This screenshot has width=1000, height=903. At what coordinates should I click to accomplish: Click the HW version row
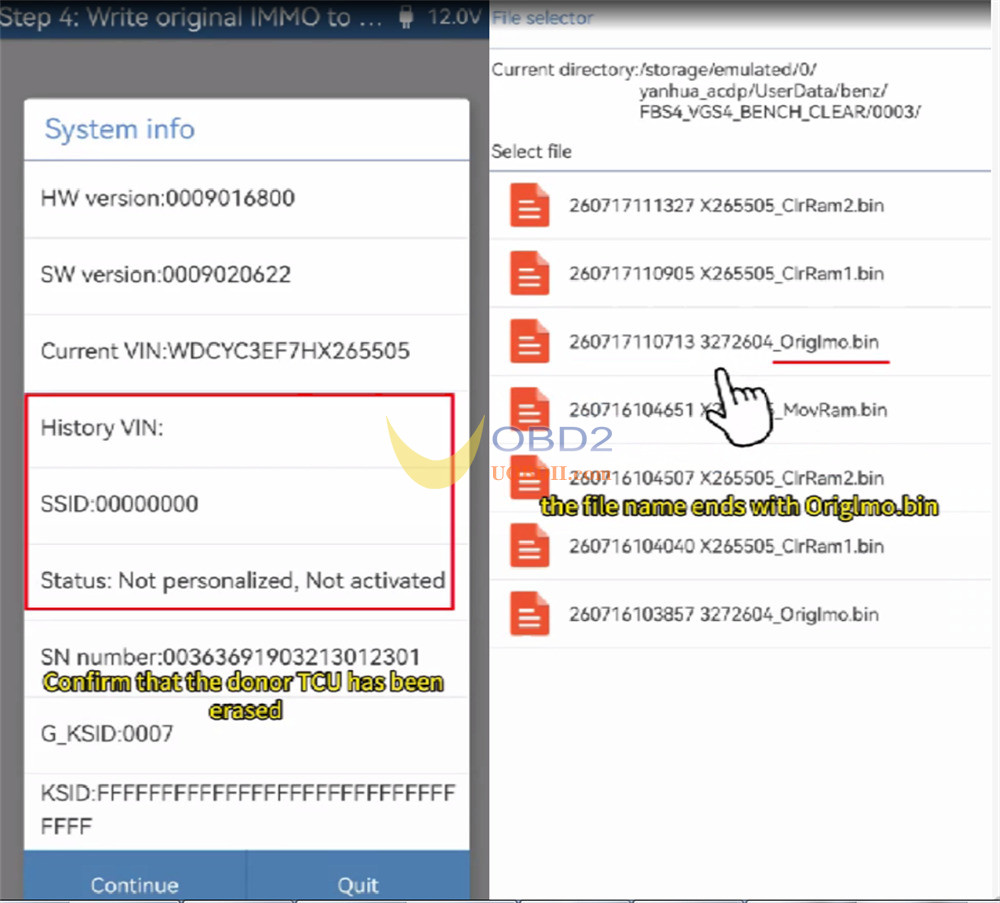pos(247,200)
